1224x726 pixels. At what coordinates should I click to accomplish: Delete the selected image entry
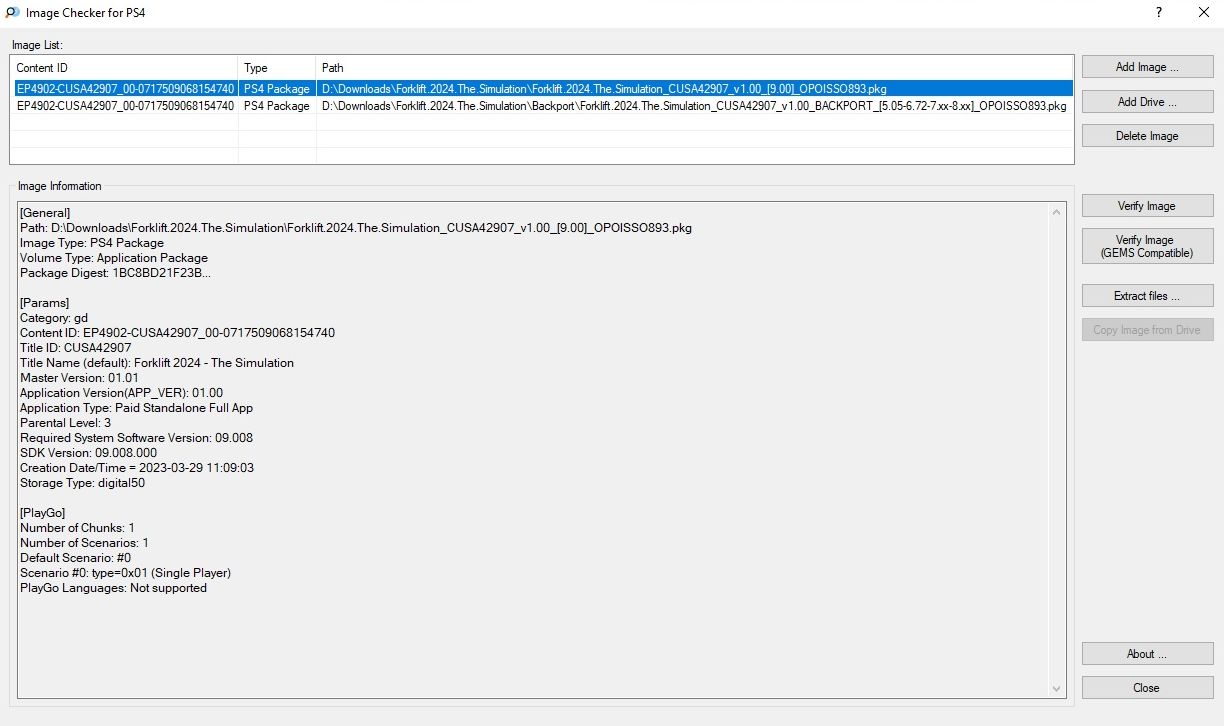click(1147, 136)
